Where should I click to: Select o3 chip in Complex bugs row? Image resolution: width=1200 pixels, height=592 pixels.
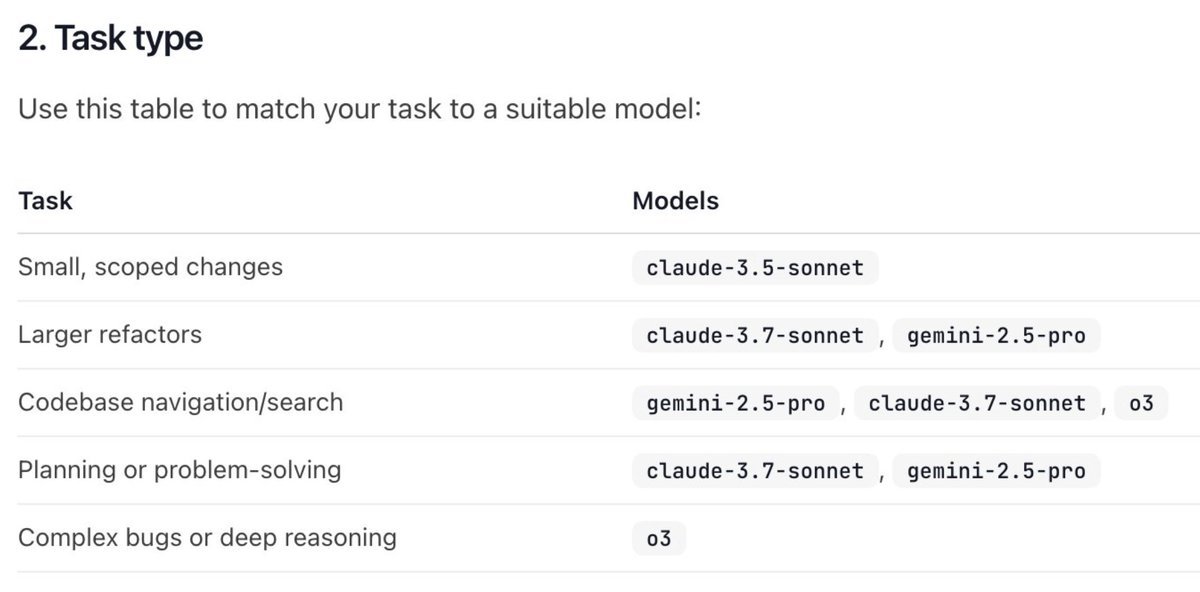[x=659, y=539]
